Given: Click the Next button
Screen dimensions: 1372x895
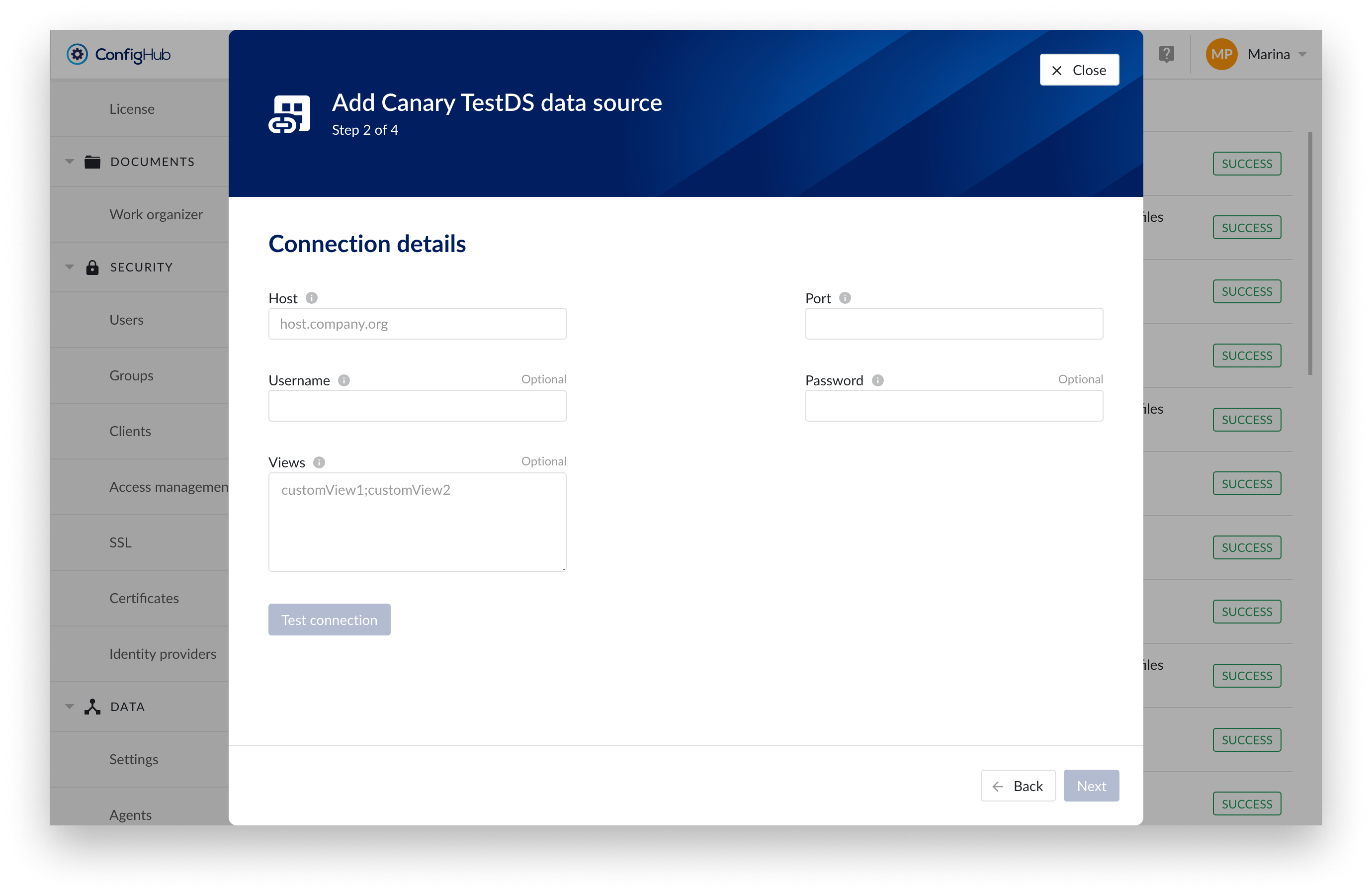Looking at the screenshot, I should coord(1091,786).
